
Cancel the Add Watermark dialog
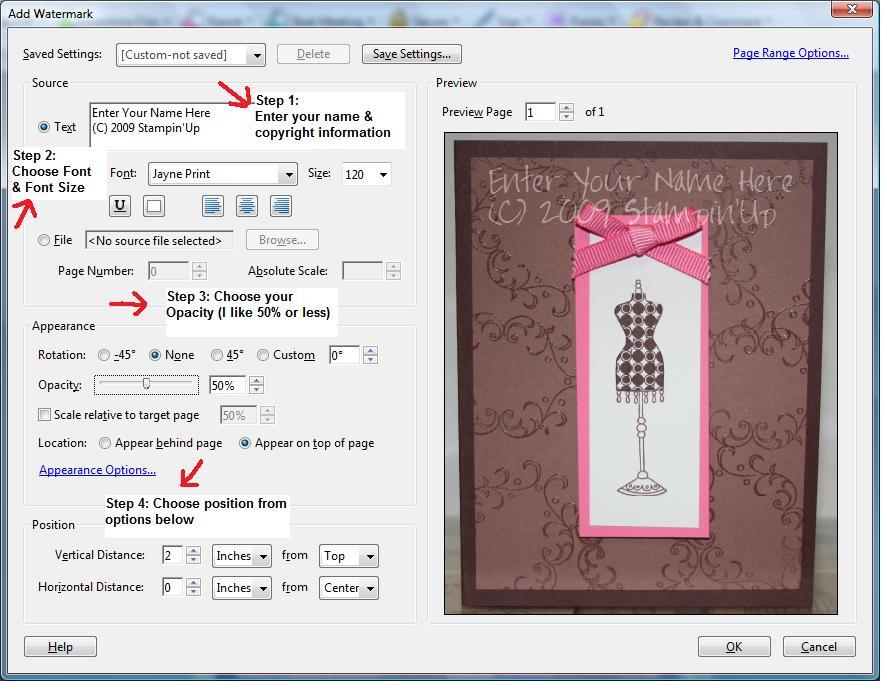(x=819, y=647)
